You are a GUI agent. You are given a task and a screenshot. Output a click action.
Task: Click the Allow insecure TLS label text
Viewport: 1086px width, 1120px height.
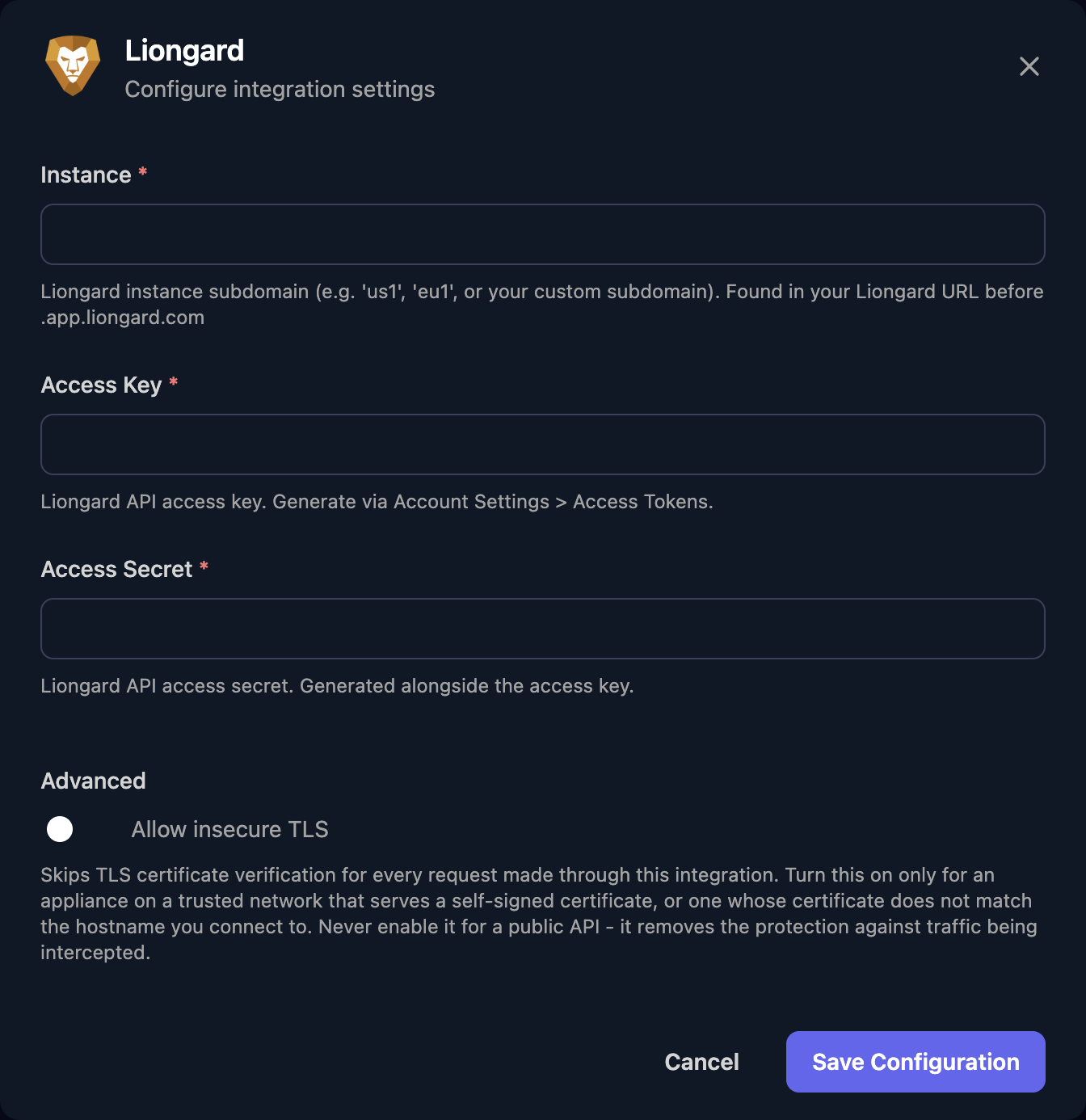(x=230, y=829)
